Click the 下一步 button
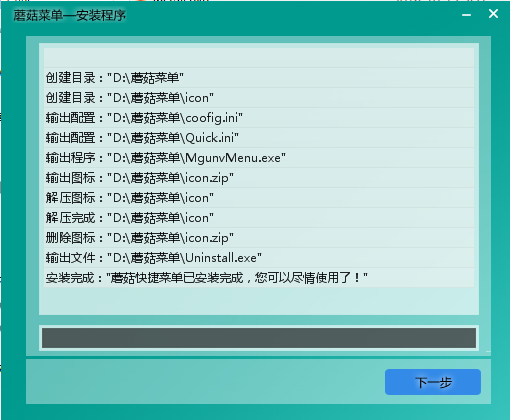 click(433, 382)
